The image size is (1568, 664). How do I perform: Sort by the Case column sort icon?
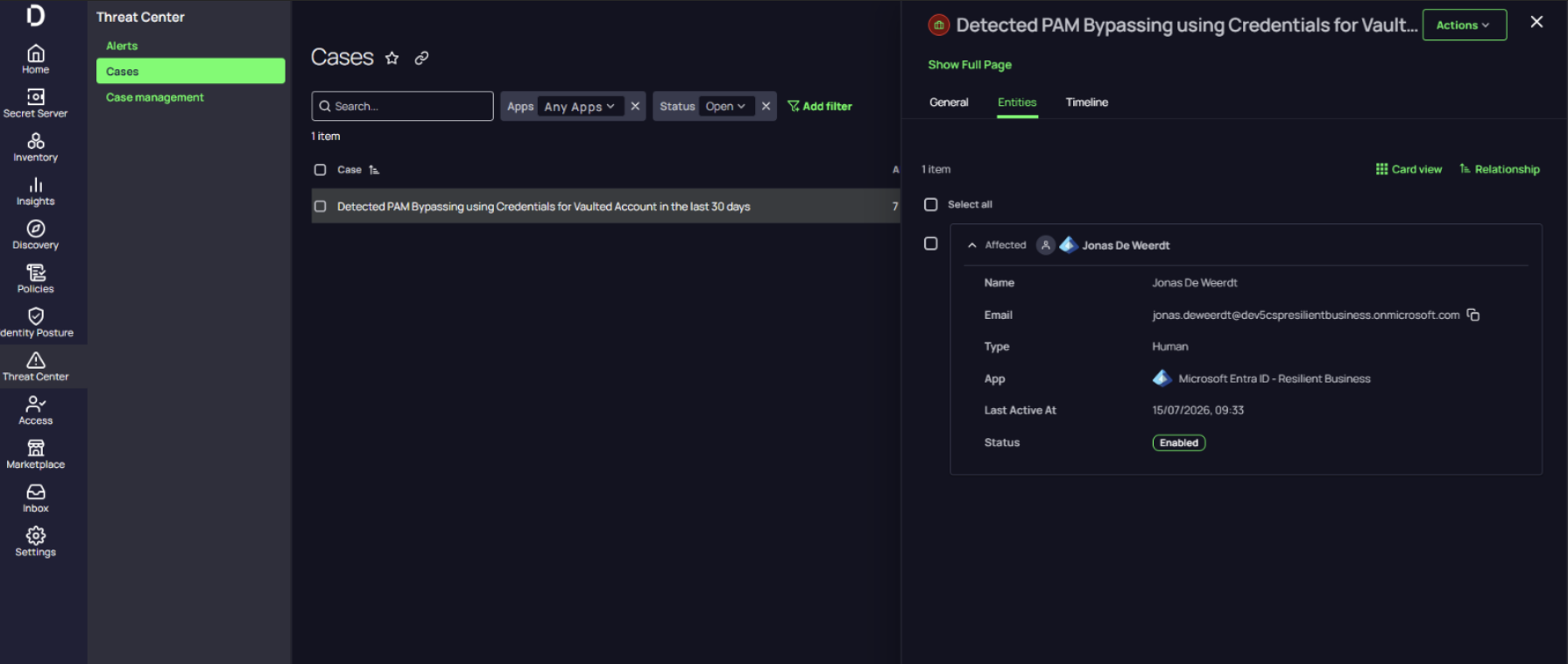(x=374, y=170)
